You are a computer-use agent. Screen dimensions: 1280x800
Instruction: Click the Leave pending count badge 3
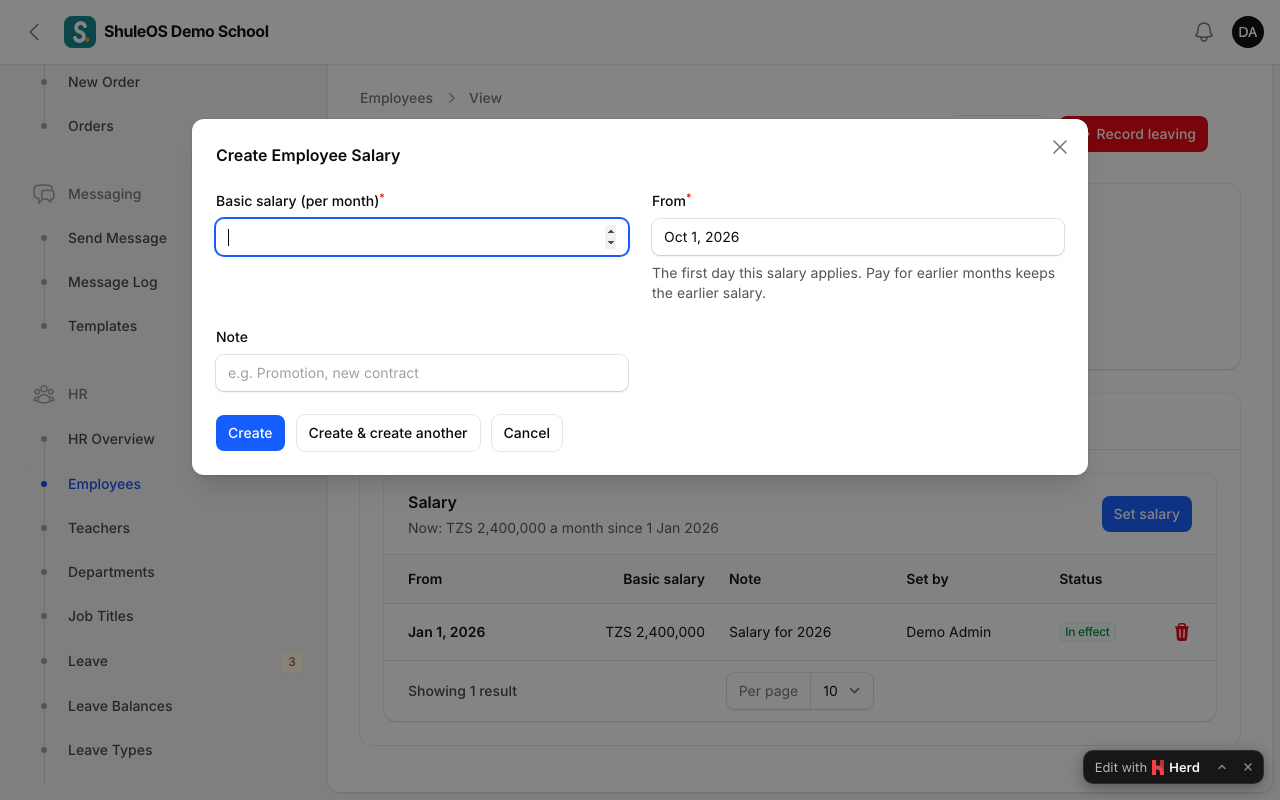(x=291, y=661)
